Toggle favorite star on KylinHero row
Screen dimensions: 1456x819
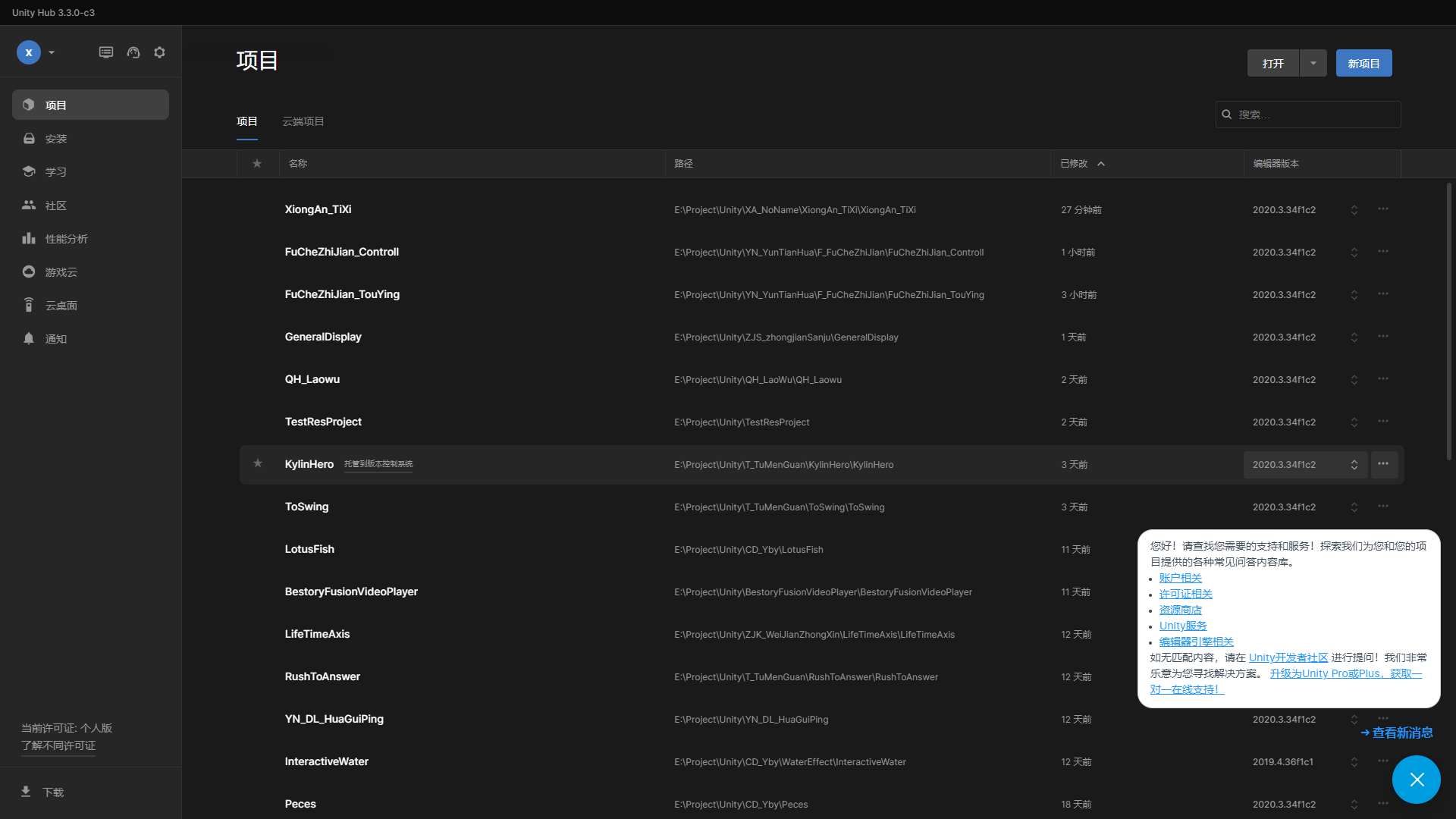(x=258, y=463)
